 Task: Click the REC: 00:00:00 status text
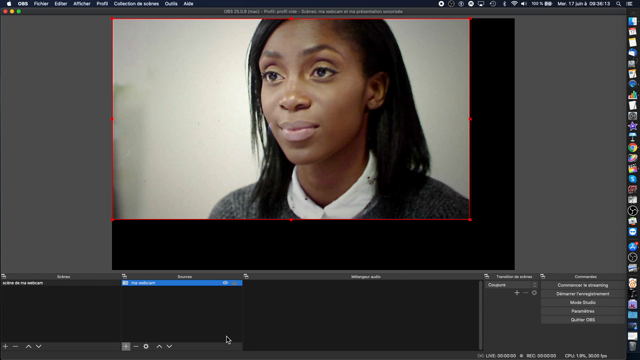coord(541,356)
